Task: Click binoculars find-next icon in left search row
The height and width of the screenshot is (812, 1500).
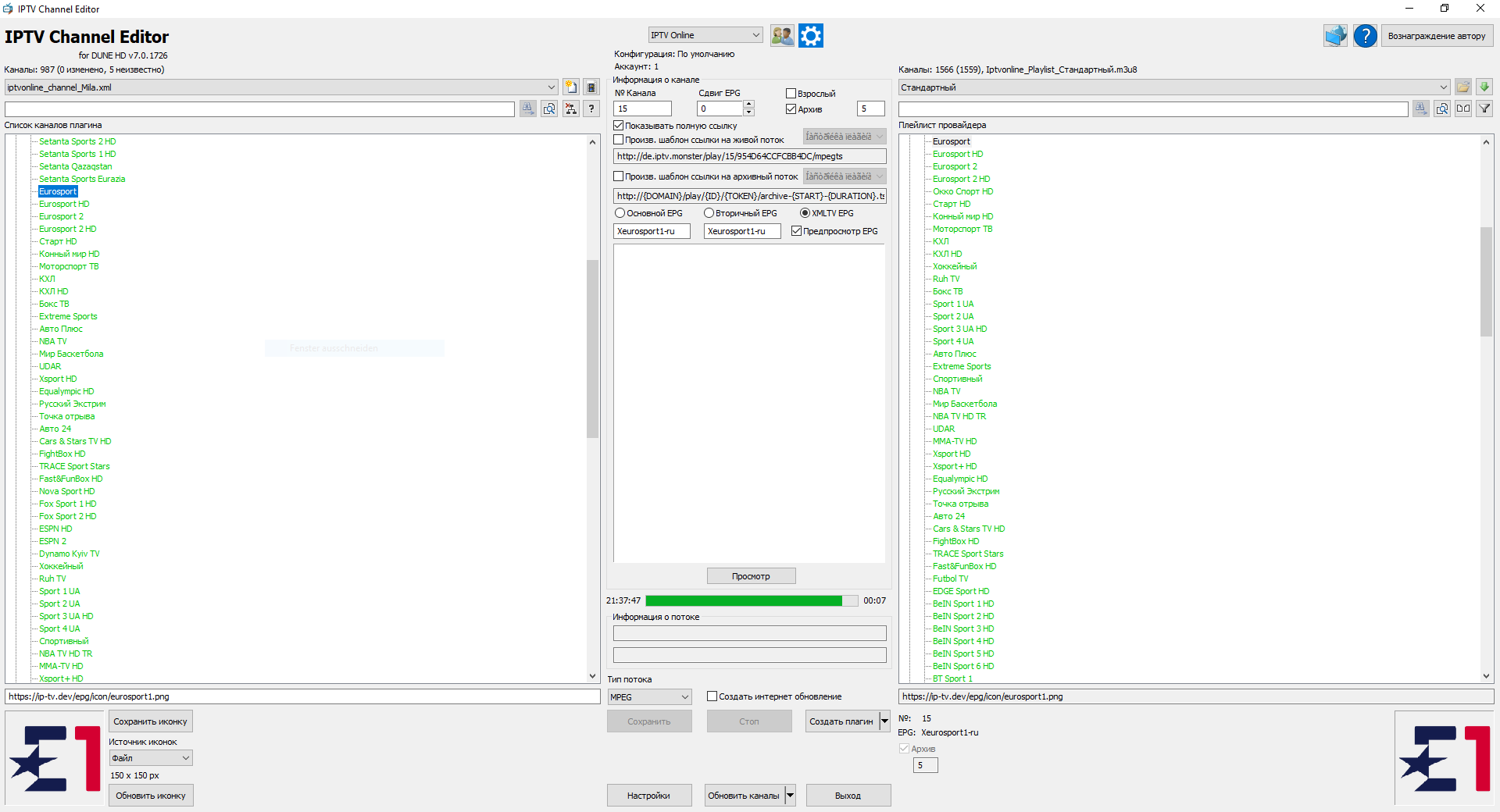Action: point(528,109)
